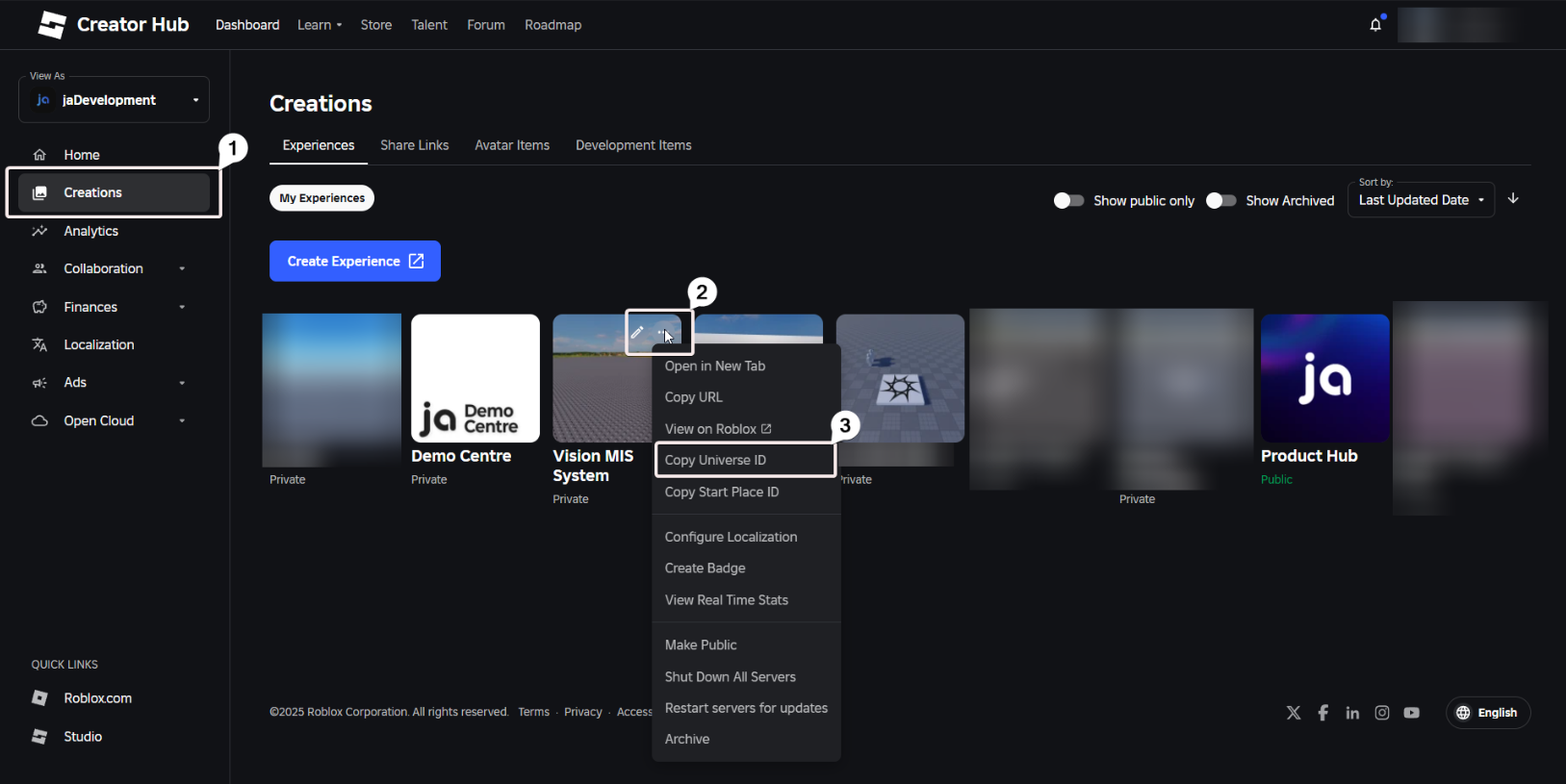Image resolution: width=1566 pixels, height=784 pixels.
Task: Toggle Show public only switch
Action: (x=1068, y=200)
